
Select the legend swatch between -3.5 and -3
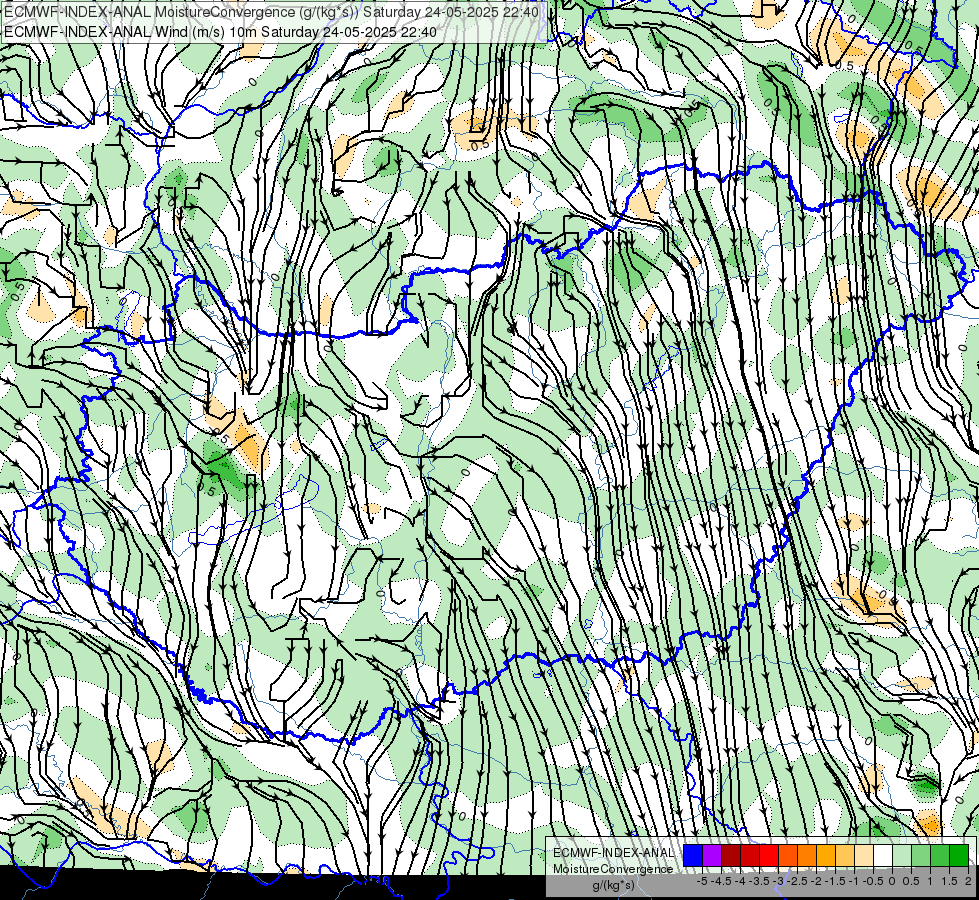pyautogui.click(x=750, y=856)
